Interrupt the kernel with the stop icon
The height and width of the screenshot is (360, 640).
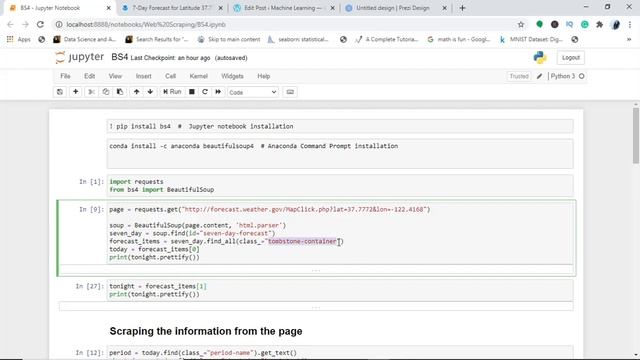pos(191,92)
